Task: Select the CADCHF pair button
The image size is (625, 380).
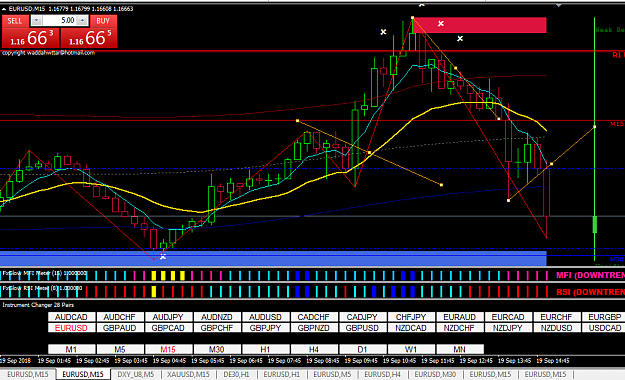Action: (x=314, y=317)
